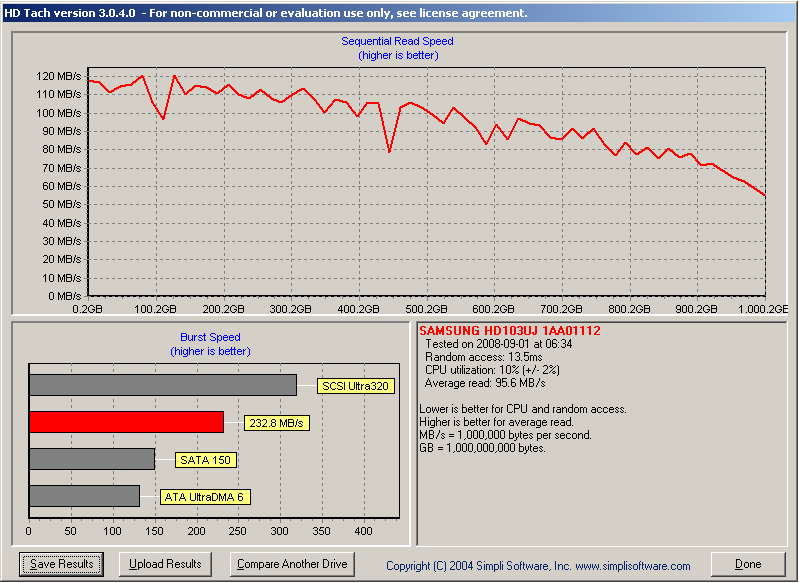Viewport: 799px width, 583px height.
Task: Close the dialog with Done
Action: click(x=748, y=564)
